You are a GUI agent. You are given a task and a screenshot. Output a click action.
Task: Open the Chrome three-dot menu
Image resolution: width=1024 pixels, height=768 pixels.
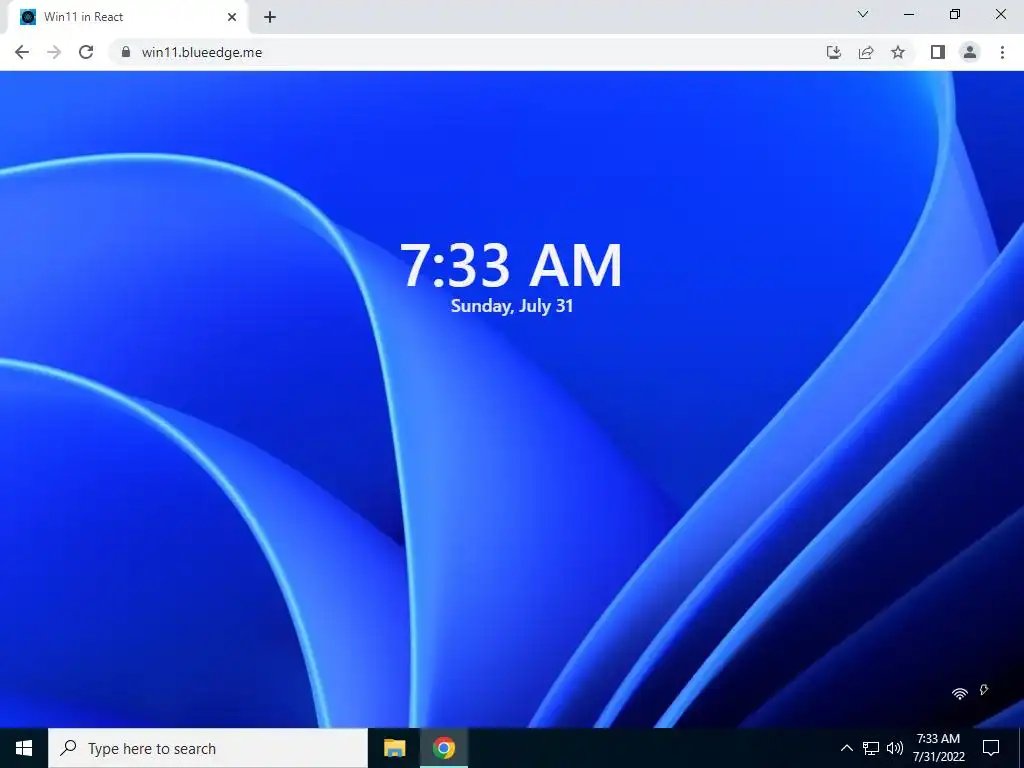click(1002, 52)
